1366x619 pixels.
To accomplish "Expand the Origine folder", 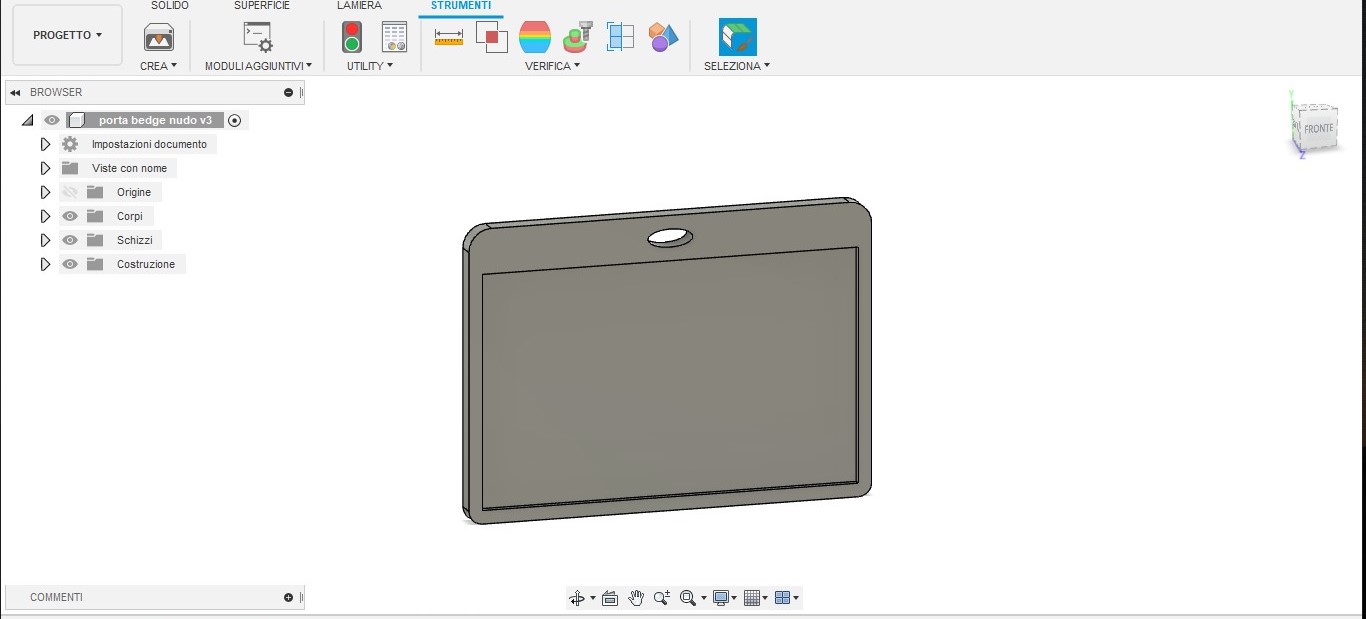I will pyautogui.click(x=45, y=192).
